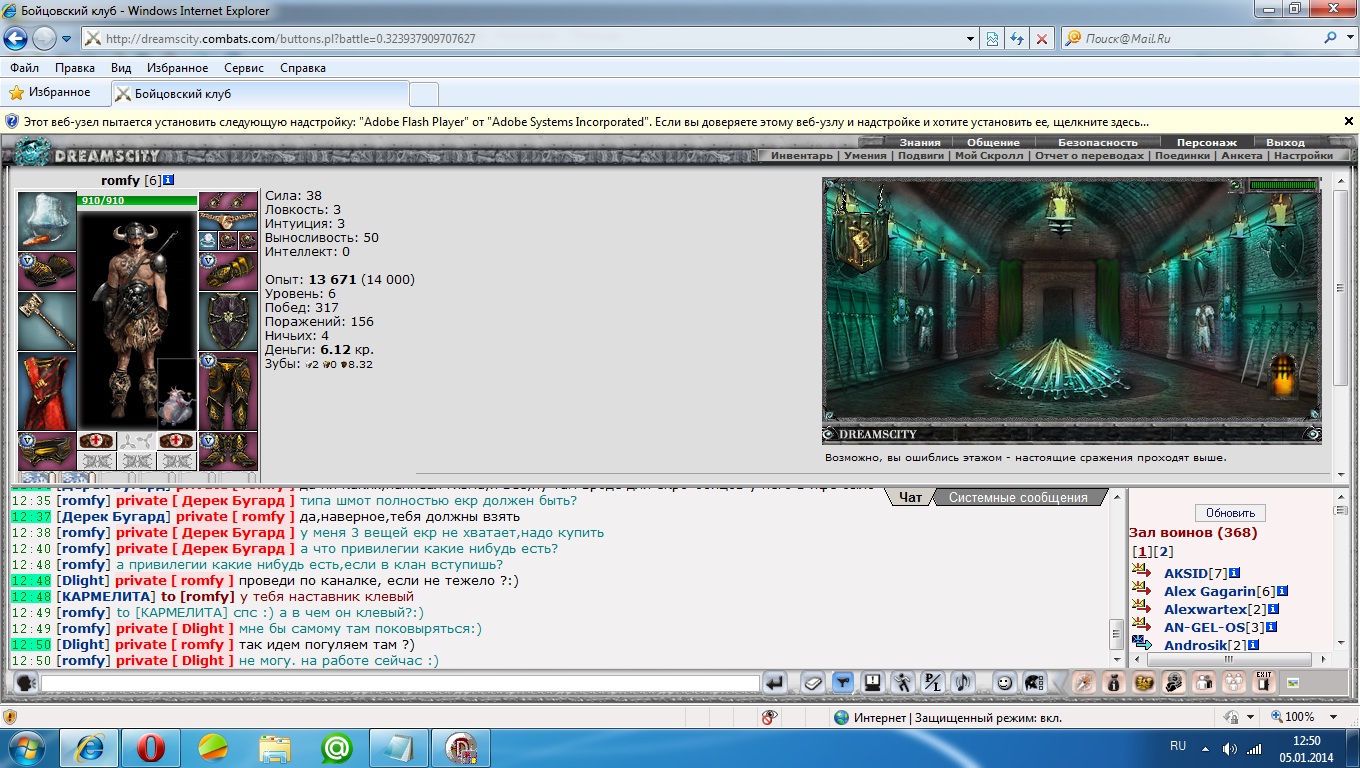
Task: Expand the recent pages dropdown by back button
Action: pos(67,39)
